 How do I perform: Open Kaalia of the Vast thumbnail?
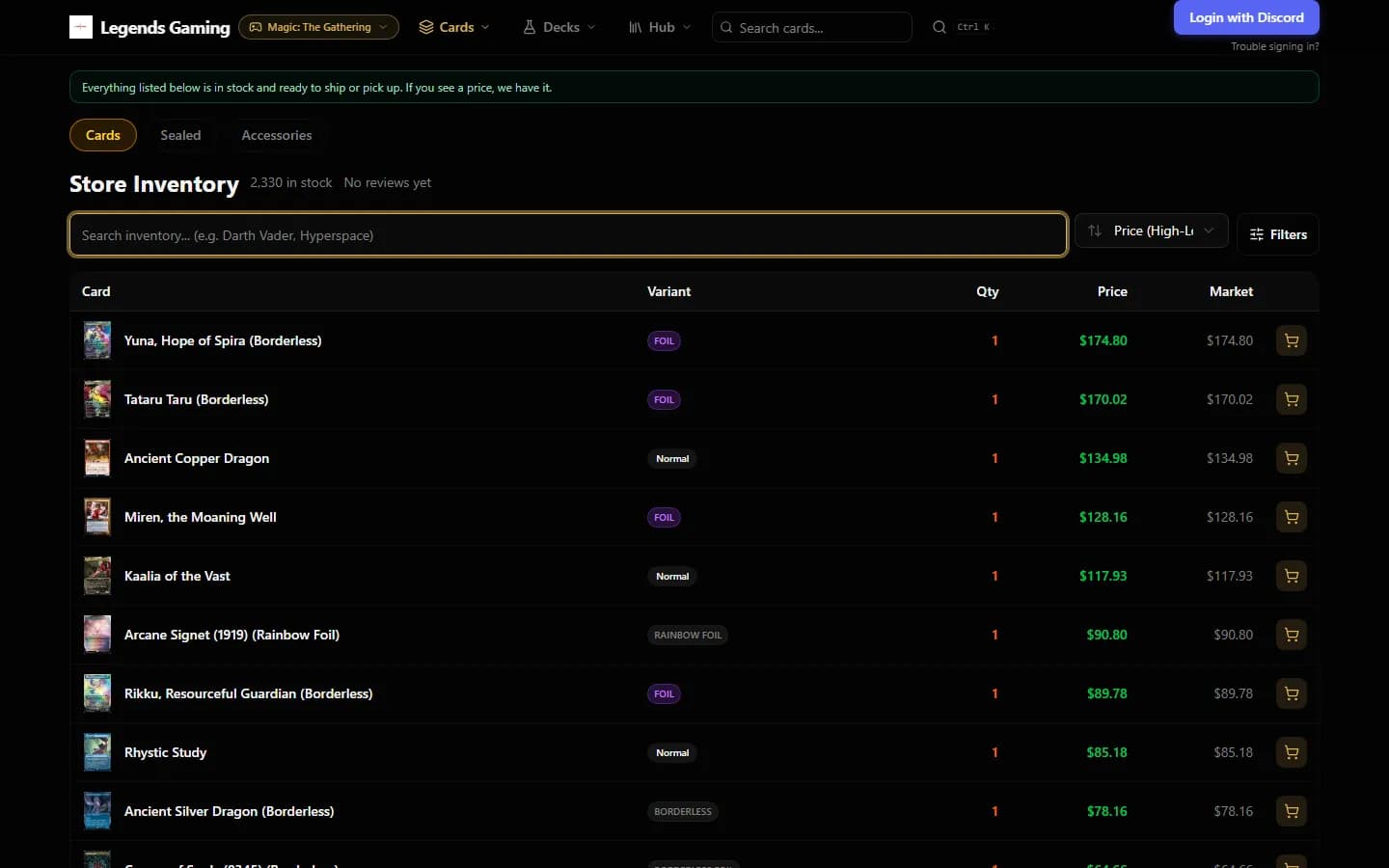(x=97, y=576)
